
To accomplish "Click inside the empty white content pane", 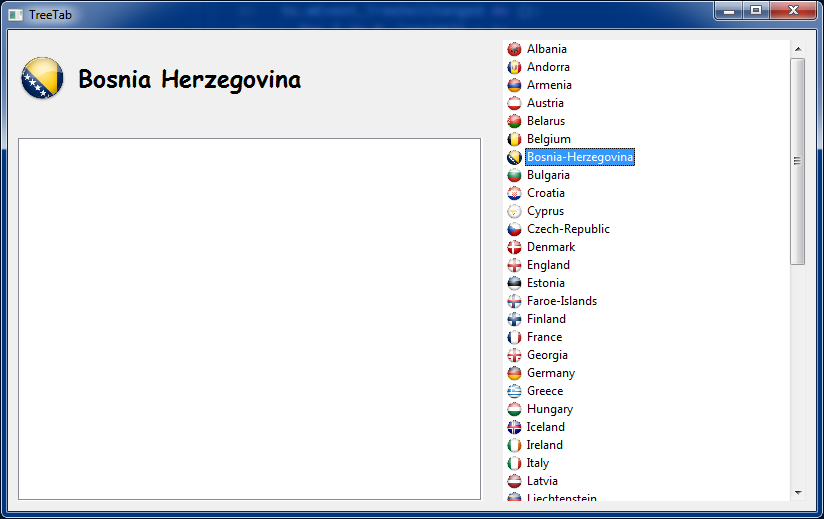I will pyautogui.click(x=249, y=318).
